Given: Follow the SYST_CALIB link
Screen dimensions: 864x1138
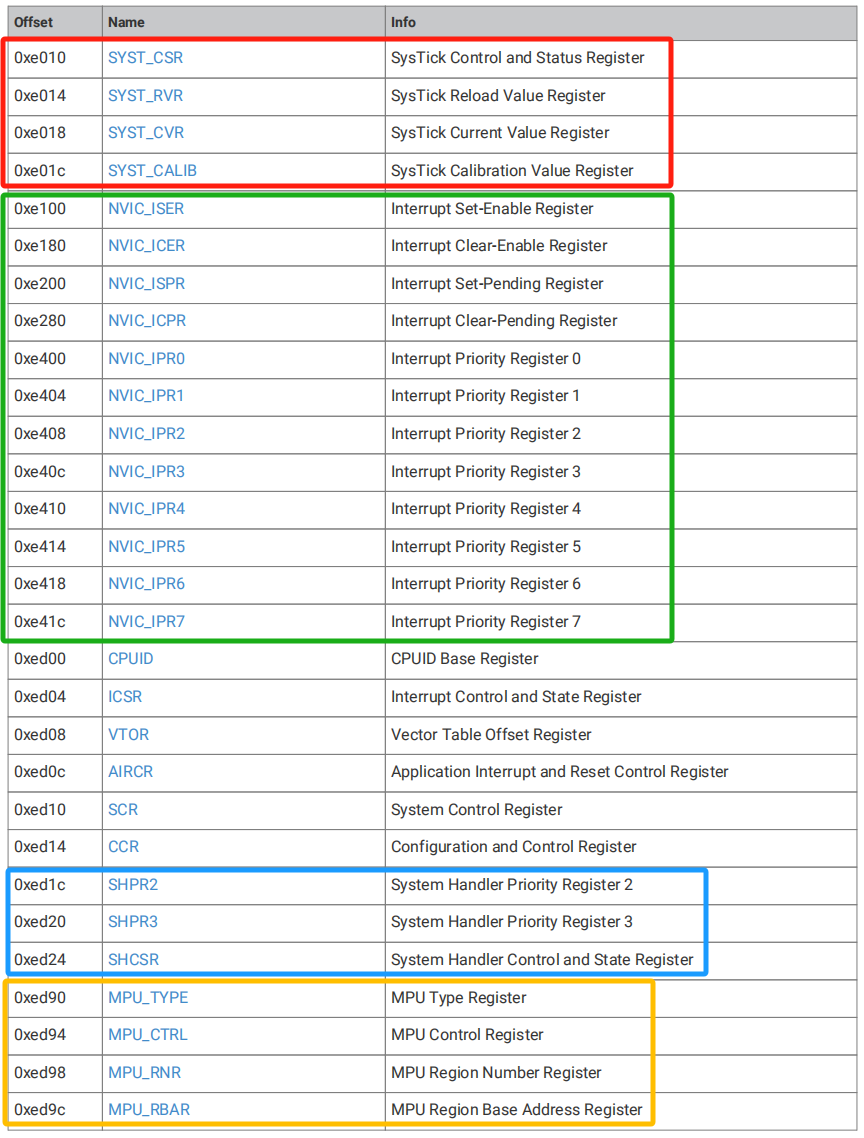Looking at the screenshot, I should point(152,171).
